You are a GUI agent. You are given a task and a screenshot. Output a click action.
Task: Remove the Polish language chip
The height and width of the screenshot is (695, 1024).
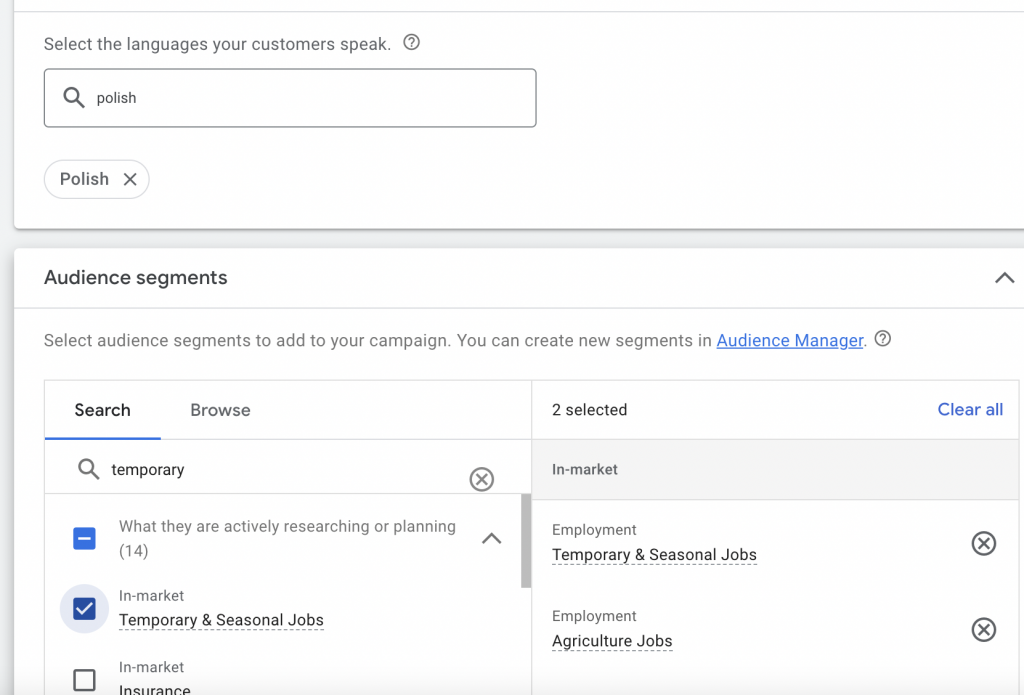click(x=130, y=179)
